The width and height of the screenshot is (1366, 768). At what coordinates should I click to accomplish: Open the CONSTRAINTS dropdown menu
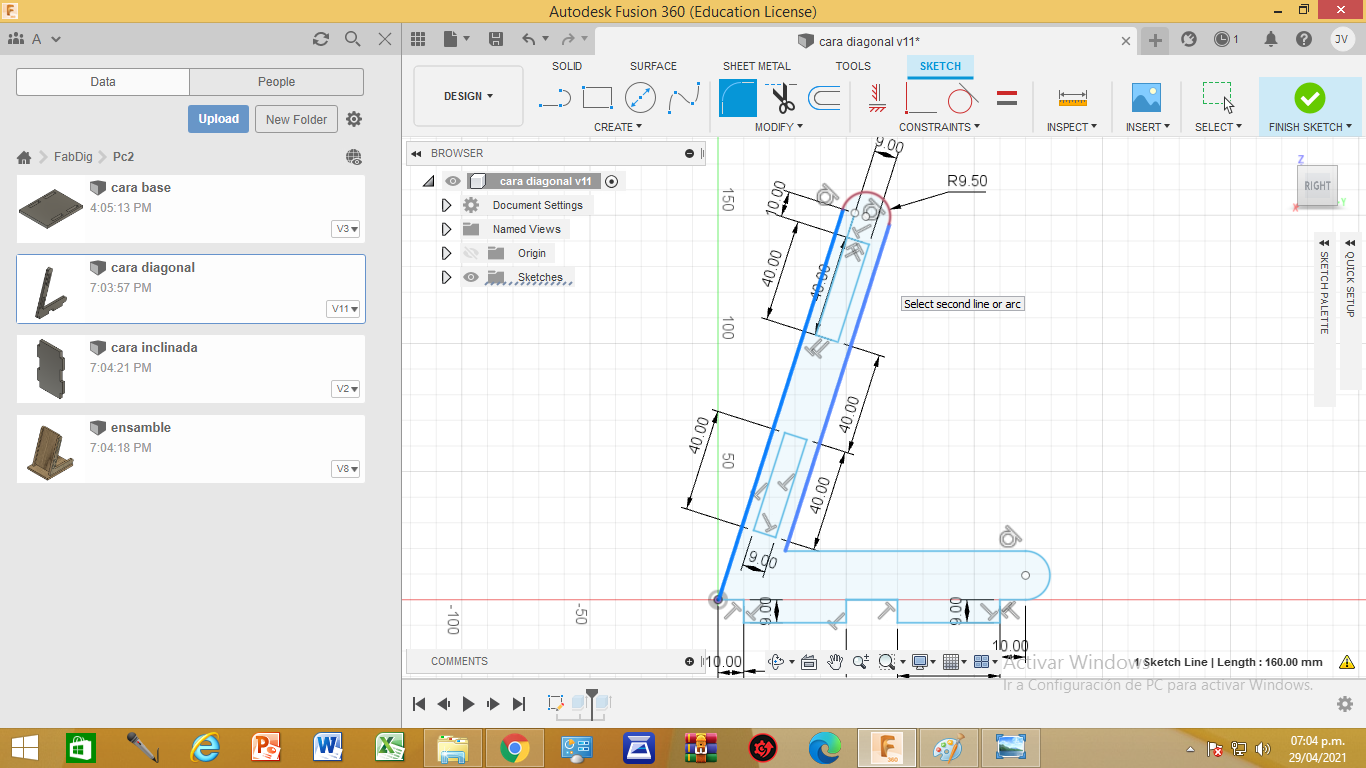[939, 127]
